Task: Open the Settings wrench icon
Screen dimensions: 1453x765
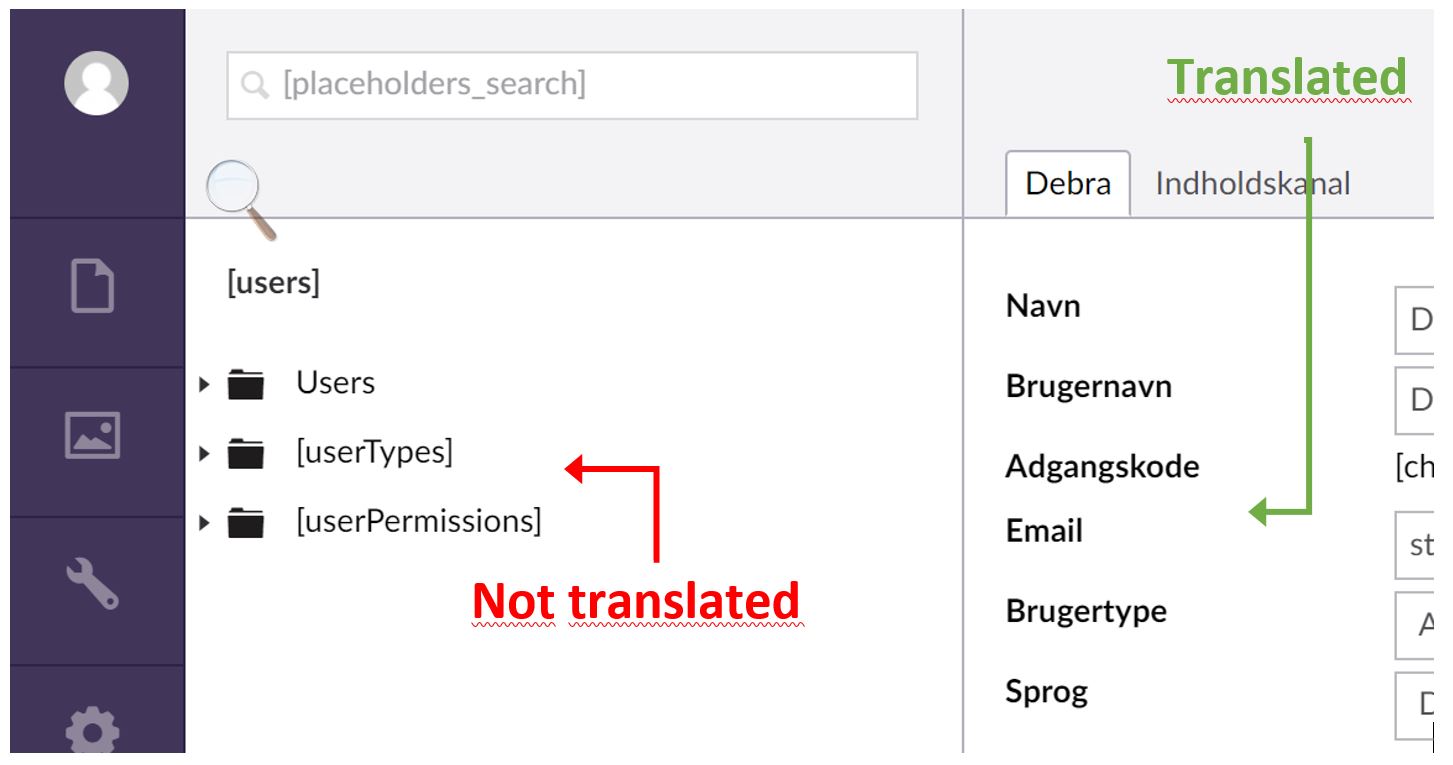Action: pos(92,583)
